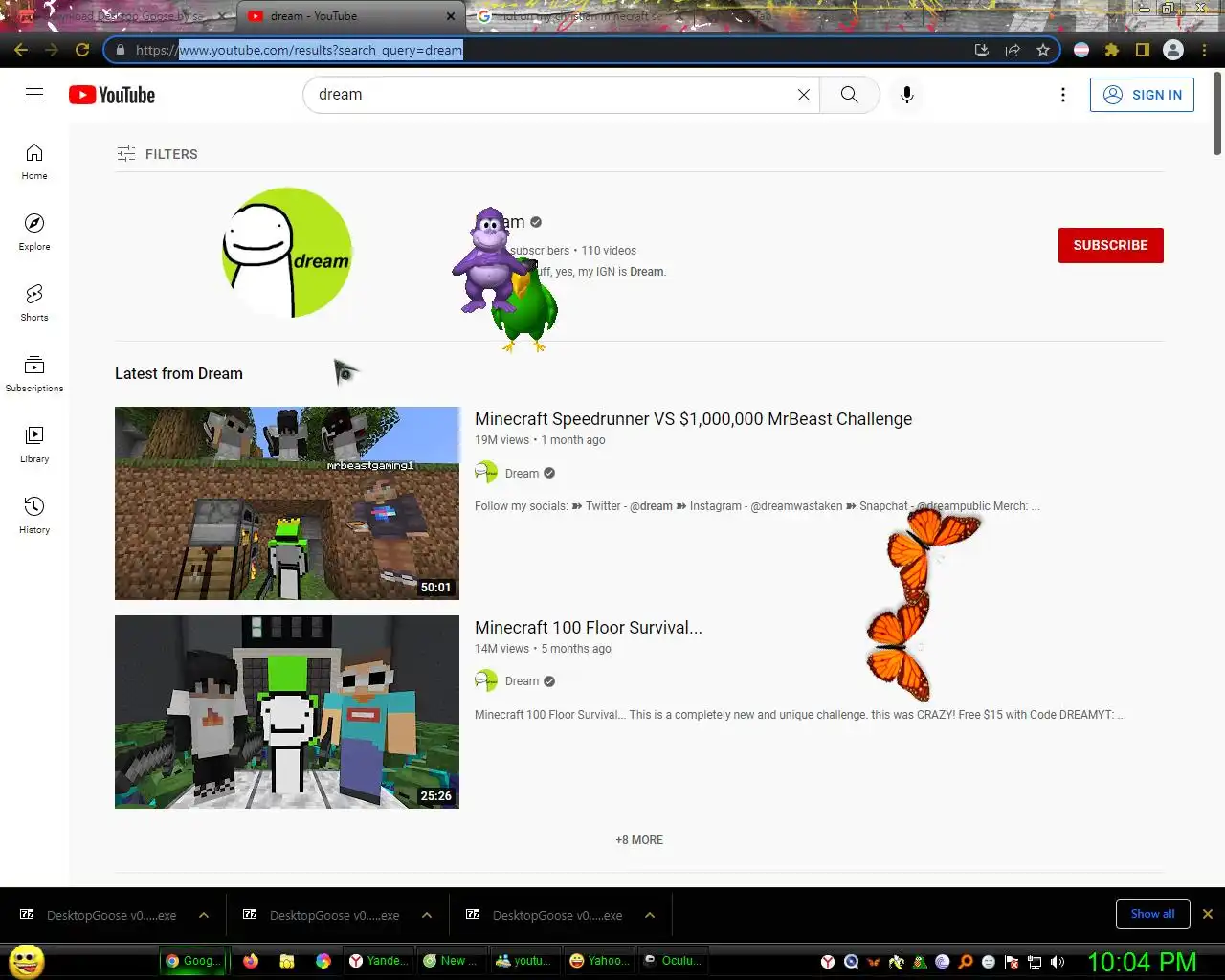The image size is (1225, 980).
Task: Open Firefox from the taskbar
Action: point(251,961)
